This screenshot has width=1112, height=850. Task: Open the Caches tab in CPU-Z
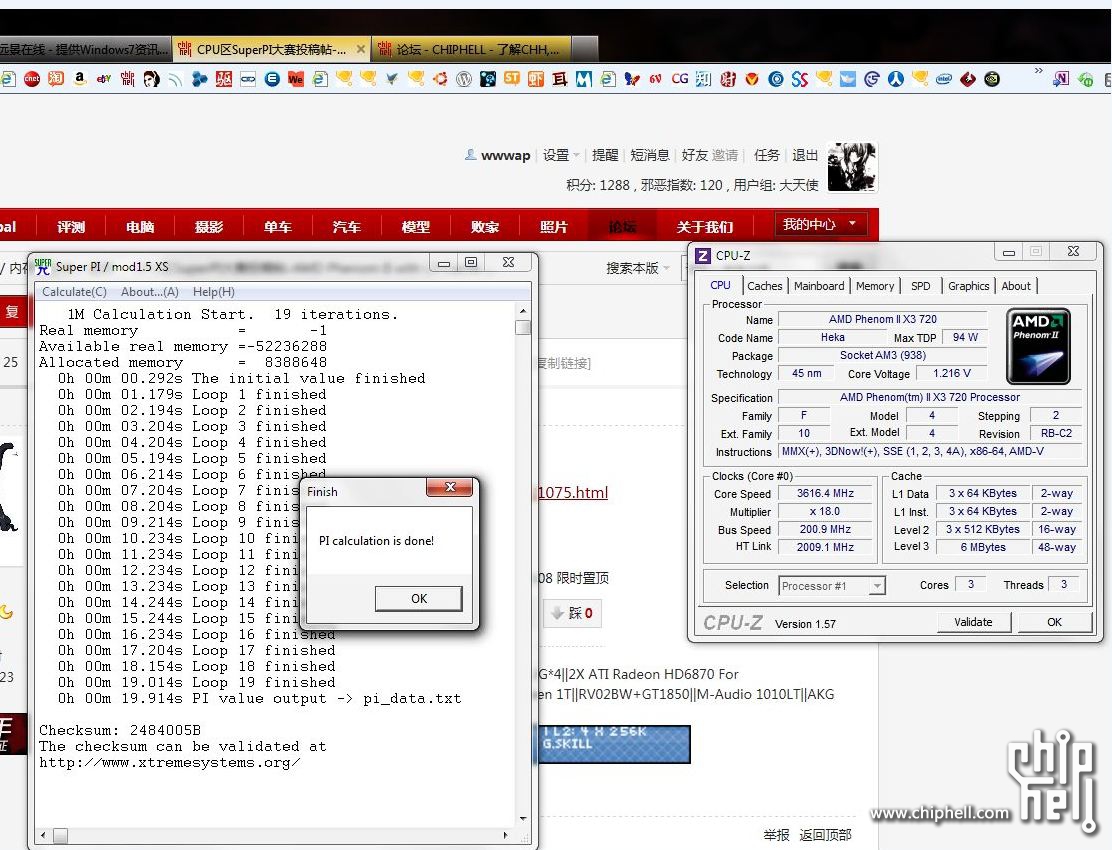point(764,286)
